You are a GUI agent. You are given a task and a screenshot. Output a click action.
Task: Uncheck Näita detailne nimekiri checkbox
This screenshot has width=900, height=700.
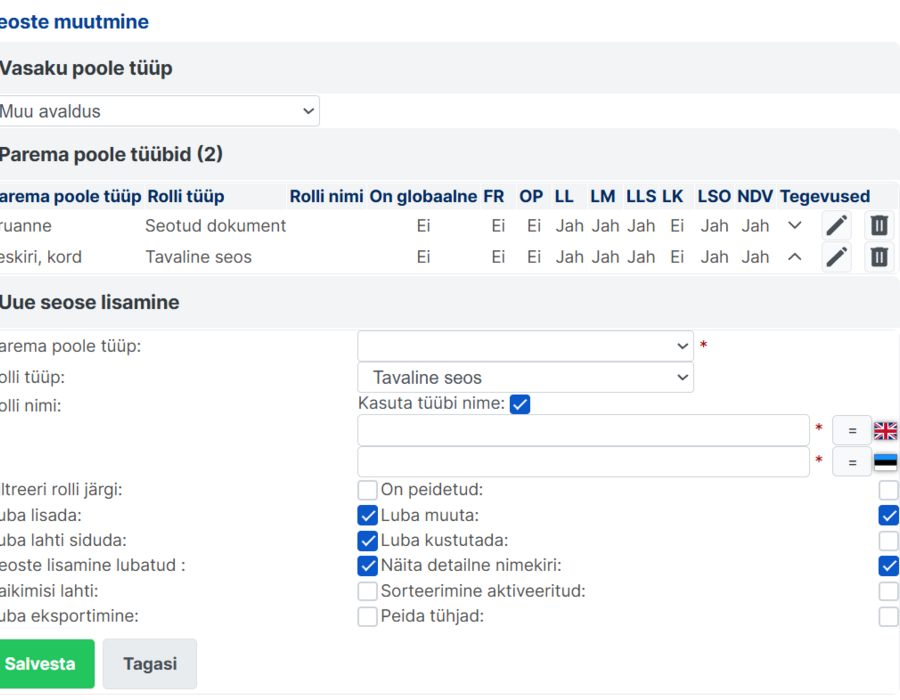click(889, 566)
